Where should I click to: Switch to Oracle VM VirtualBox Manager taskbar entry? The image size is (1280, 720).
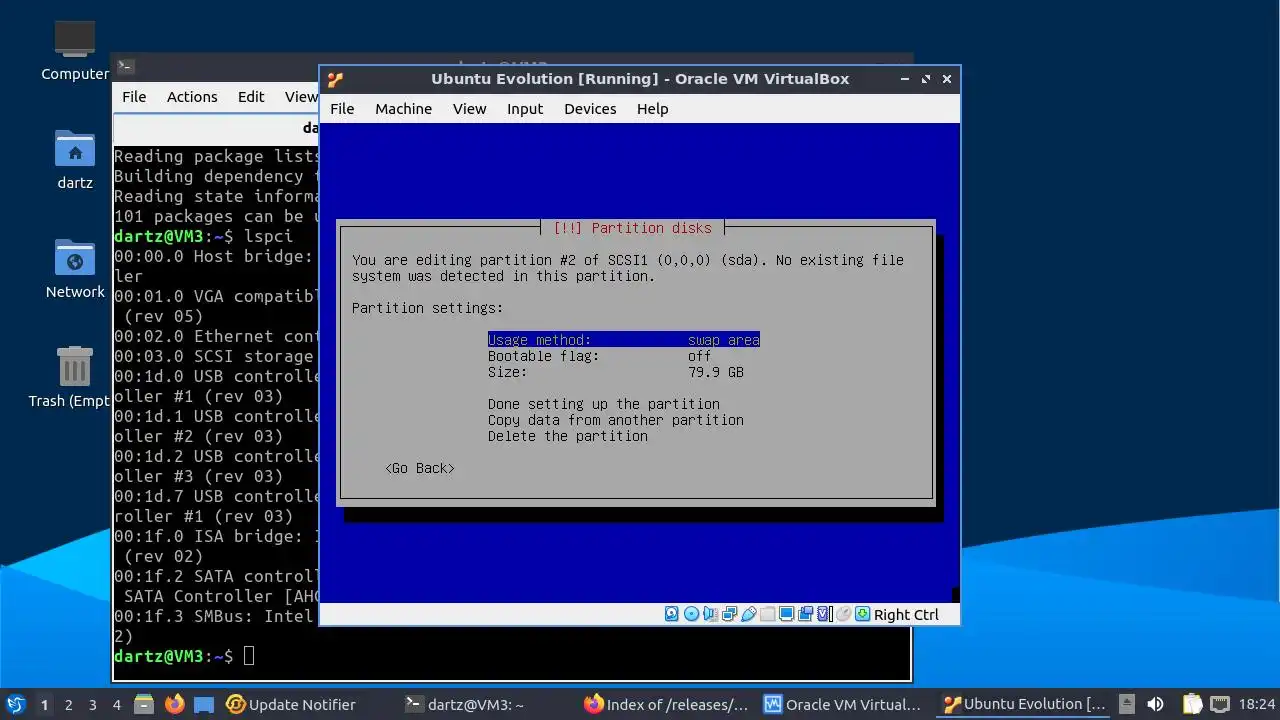coord(846,704)
